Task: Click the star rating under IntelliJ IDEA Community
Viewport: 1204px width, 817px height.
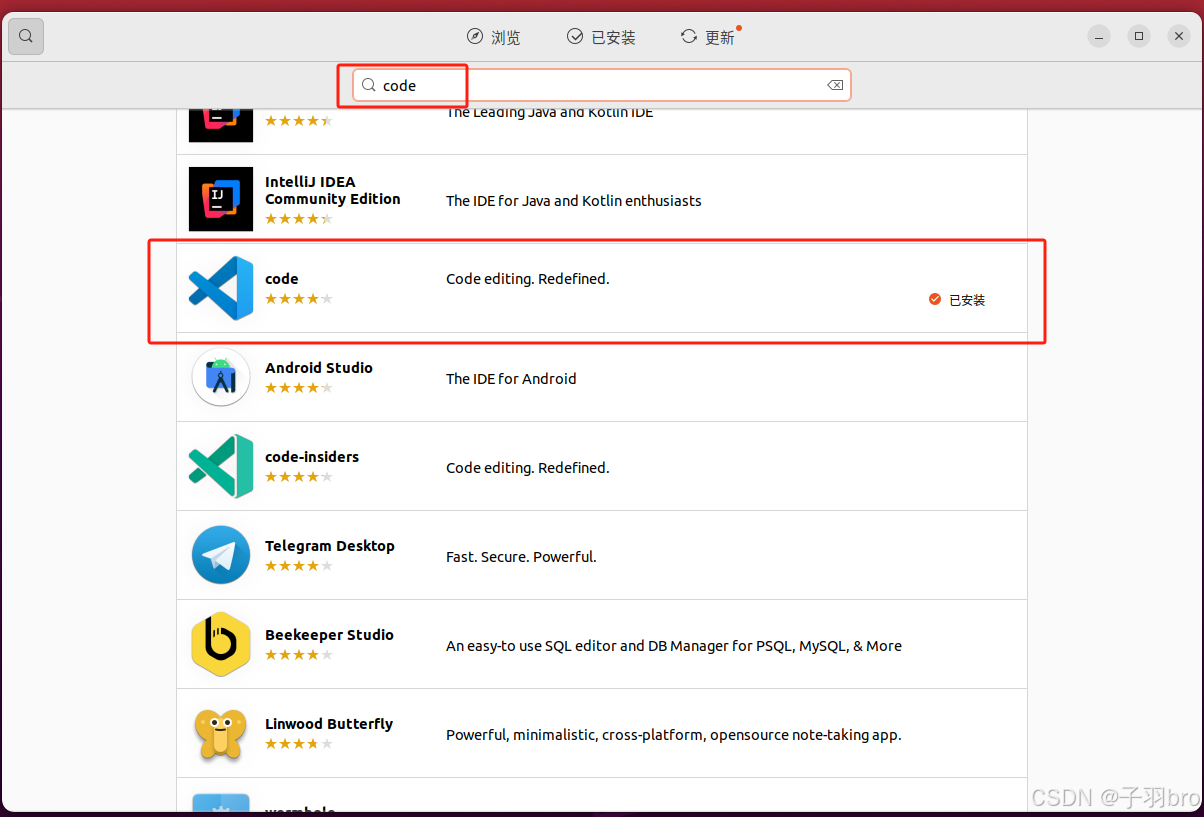Action: point(299,219)
